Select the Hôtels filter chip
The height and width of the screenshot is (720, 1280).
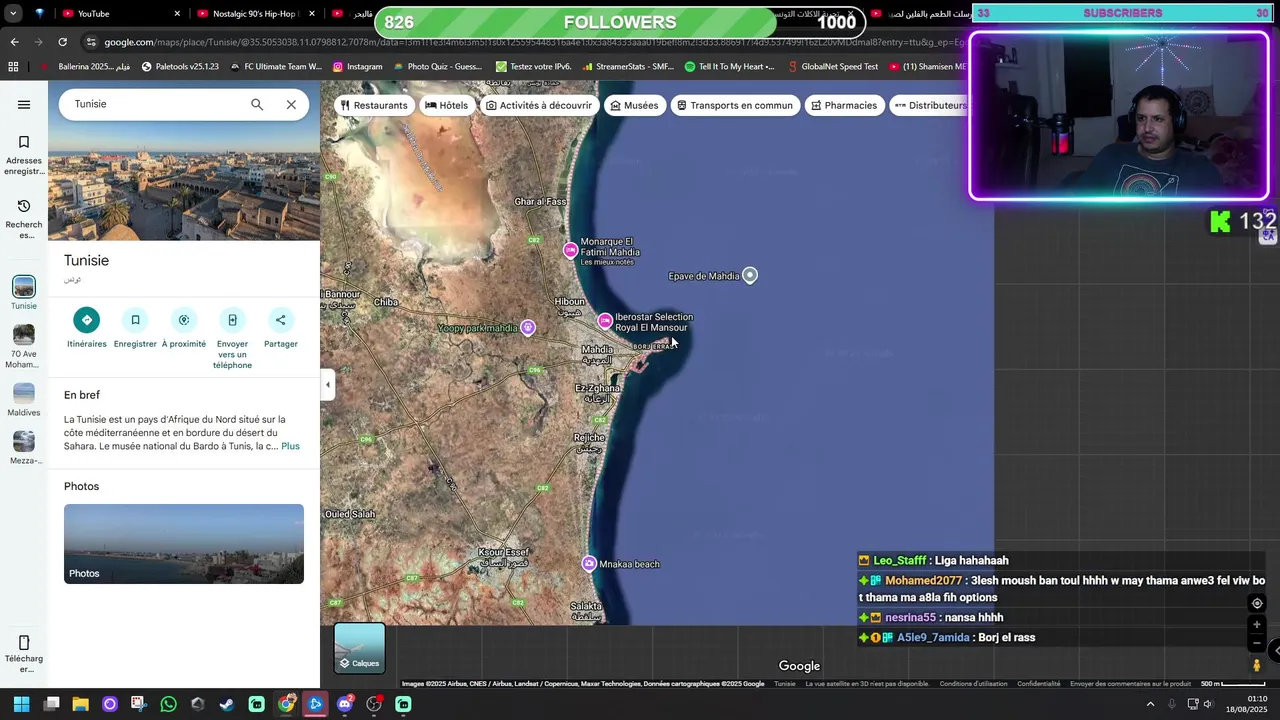(x=446, y=105)
